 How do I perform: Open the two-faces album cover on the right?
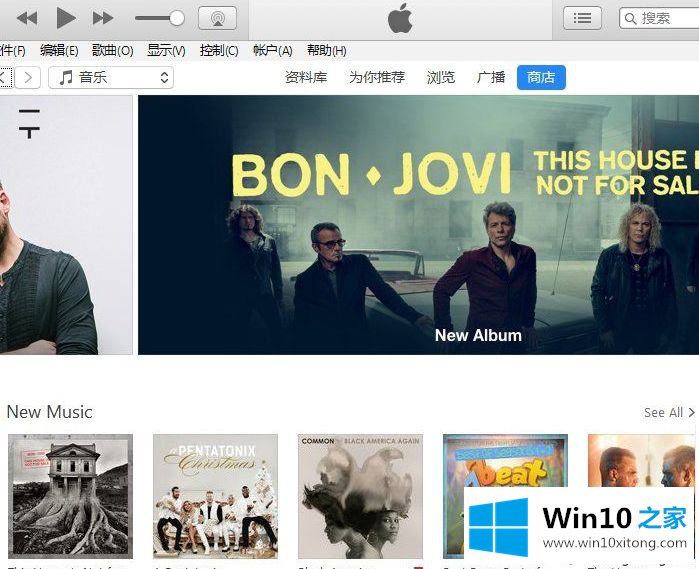click(641, 461)
